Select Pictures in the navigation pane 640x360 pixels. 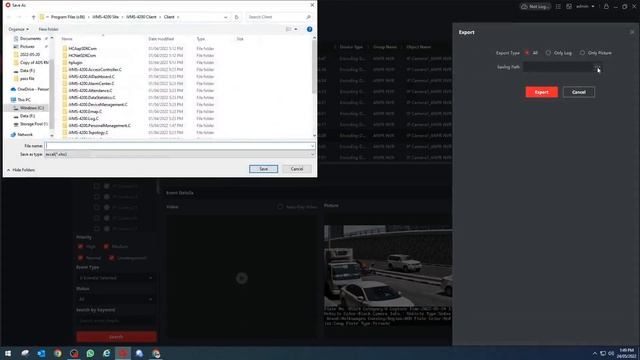pyautogui.click(x=27, y=47)
